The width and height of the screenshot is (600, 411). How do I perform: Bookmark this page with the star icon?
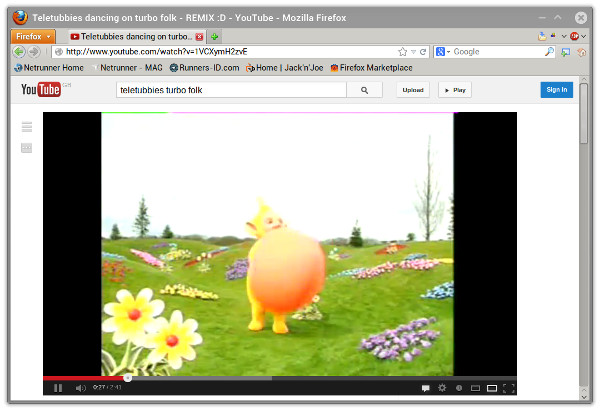(x=403, y=52)
